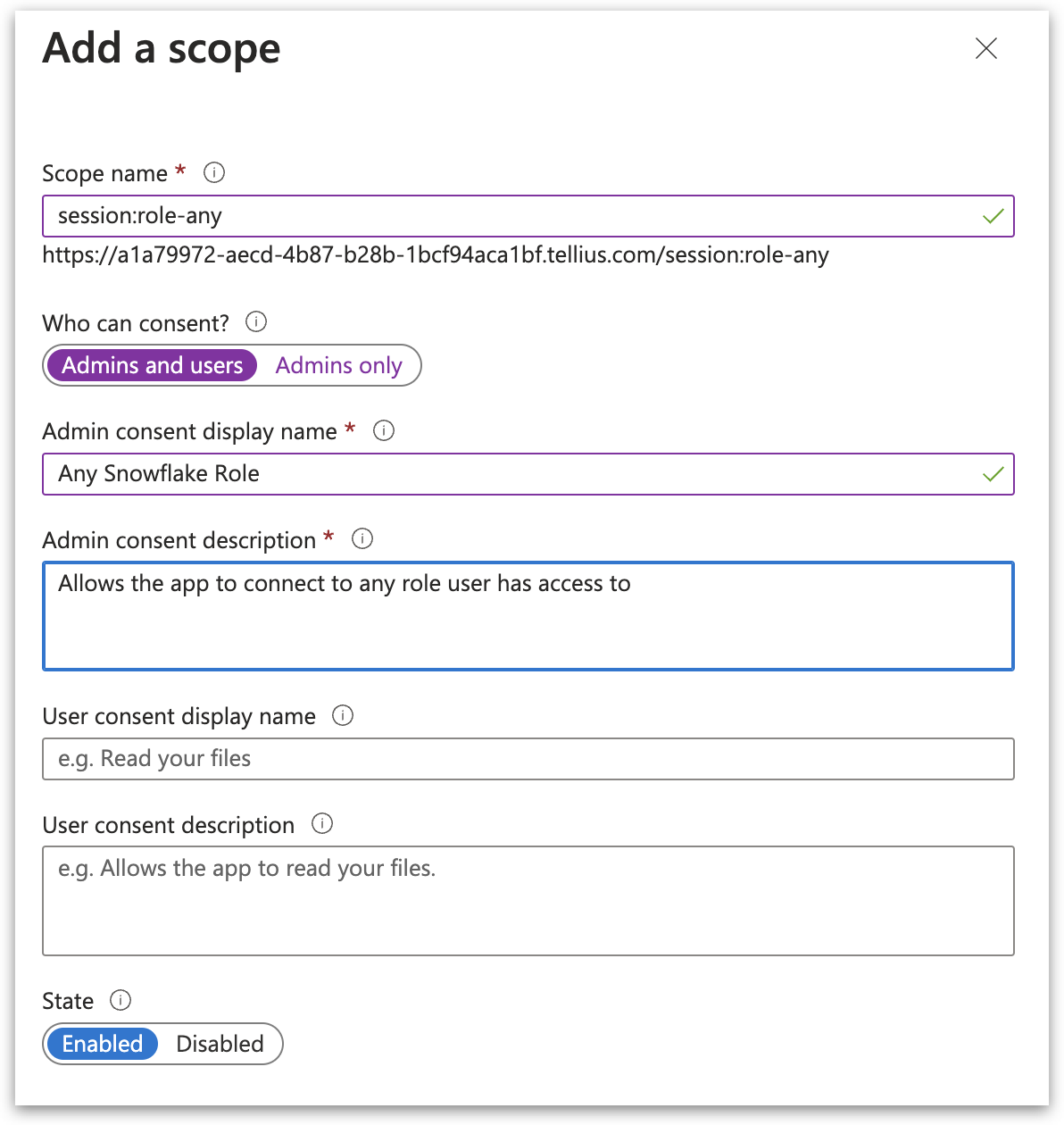1064x1125 pixels.
Task: Click the Scope name input field
Action: [509, 216]
